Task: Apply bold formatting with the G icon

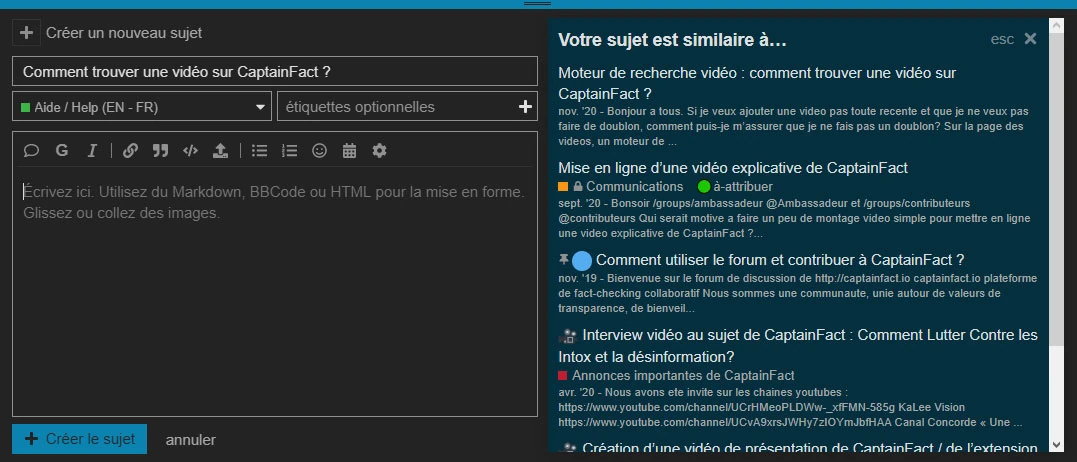Action: [x=62, y=150]
